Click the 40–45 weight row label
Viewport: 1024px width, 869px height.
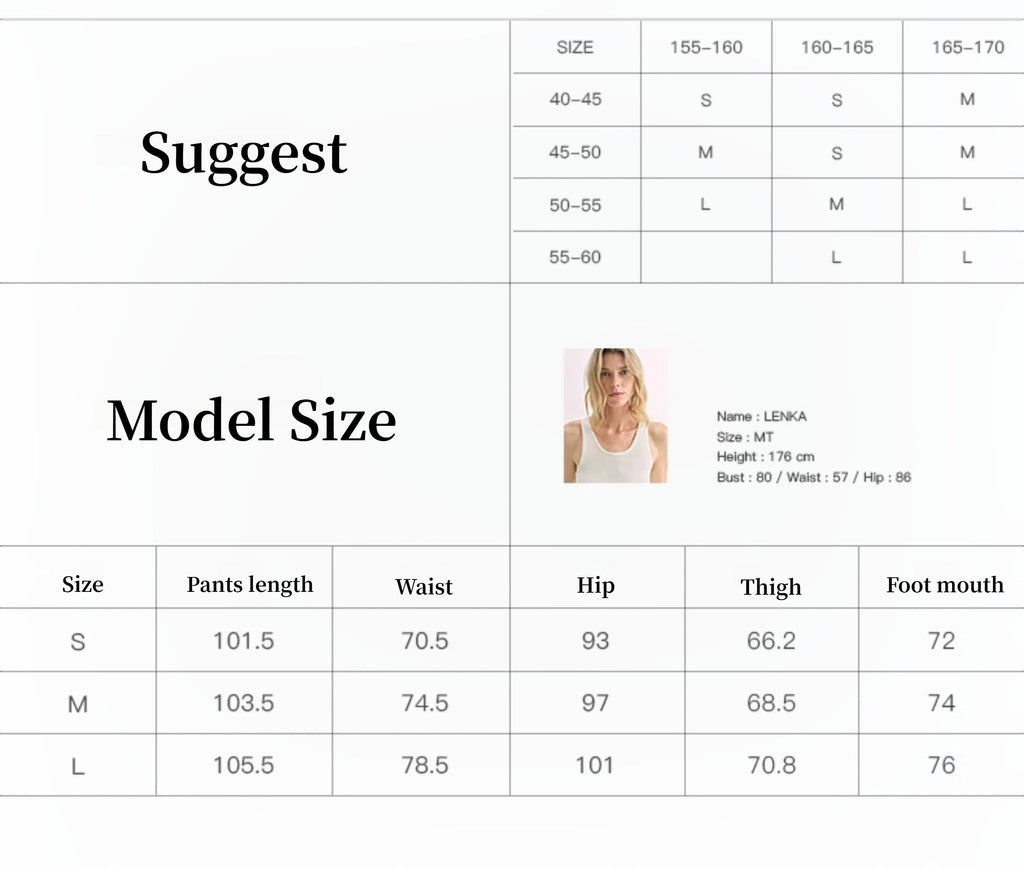point(575,100)
